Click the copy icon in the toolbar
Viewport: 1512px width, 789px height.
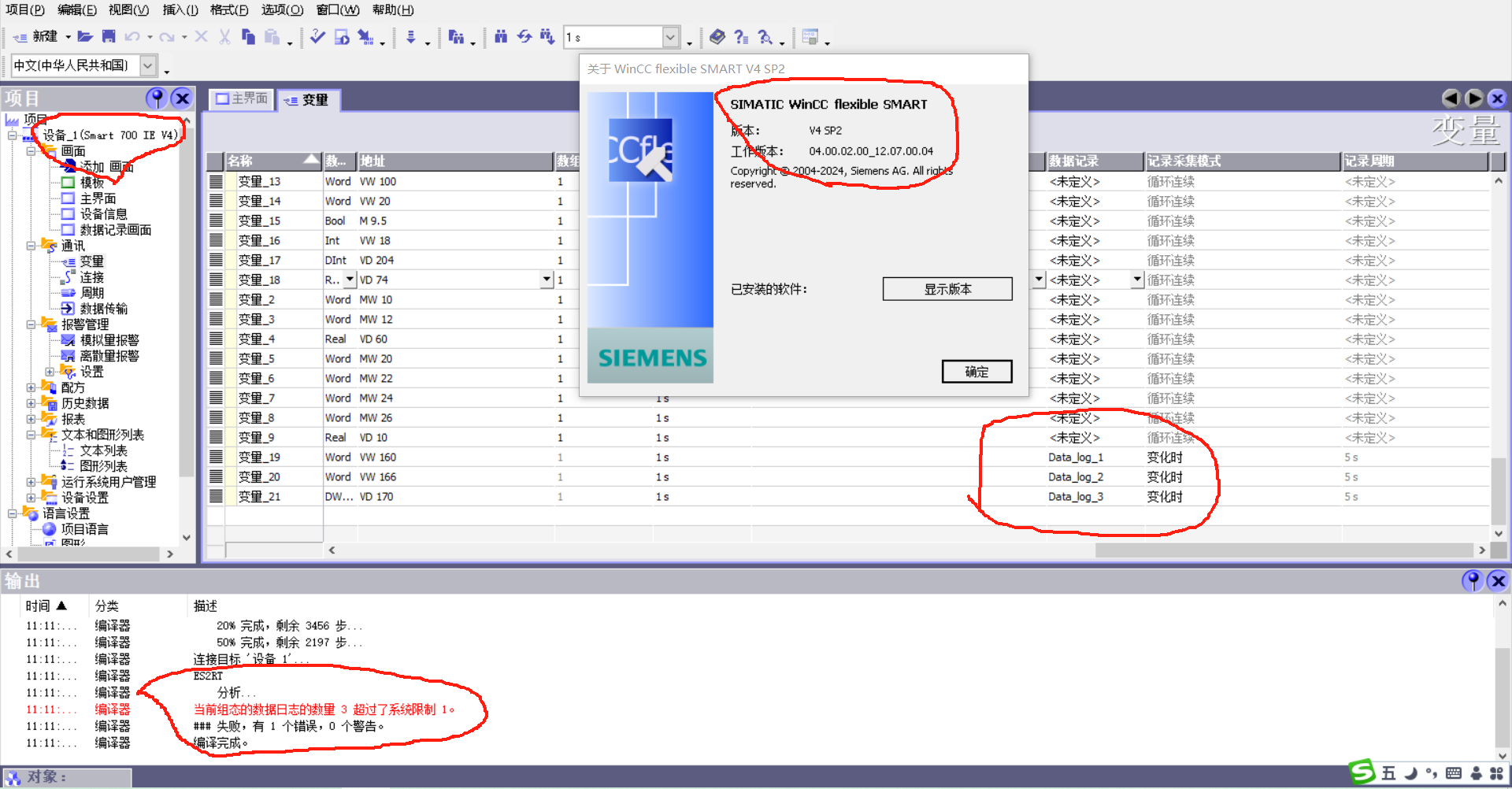[x=248, y=36]
